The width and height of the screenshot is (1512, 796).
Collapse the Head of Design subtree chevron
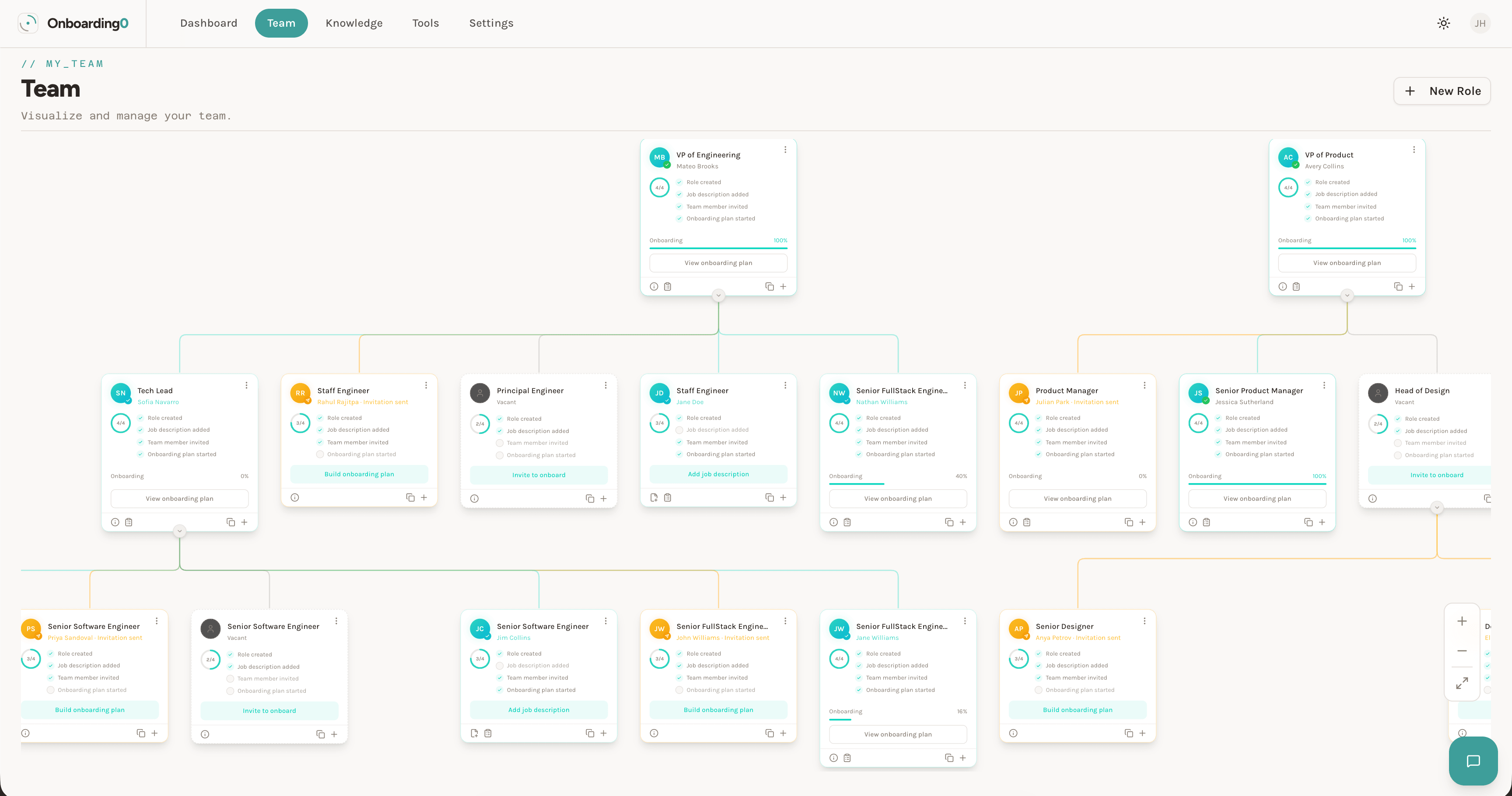click(1437, 508)
